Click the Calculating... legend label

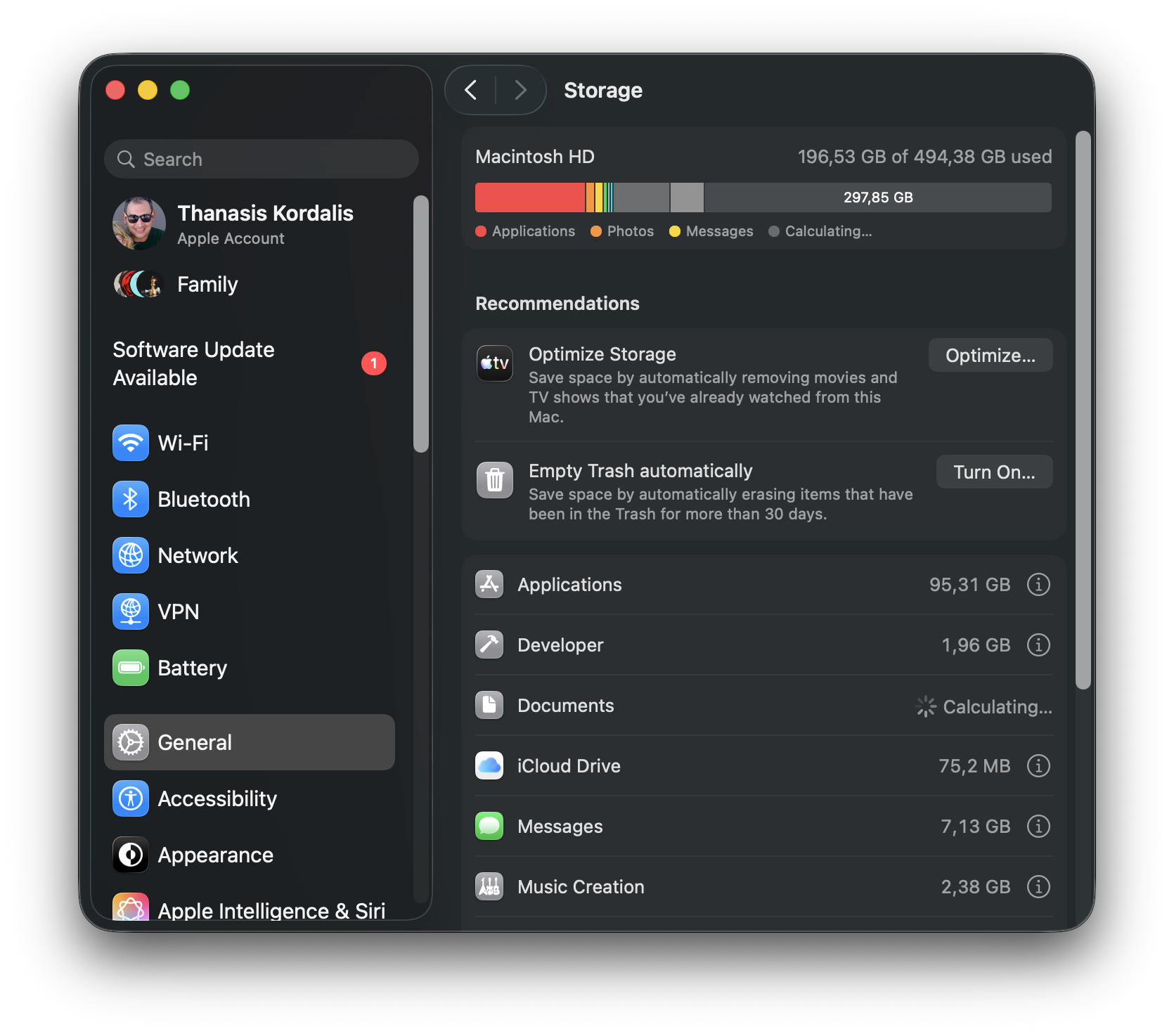[828, 231]
